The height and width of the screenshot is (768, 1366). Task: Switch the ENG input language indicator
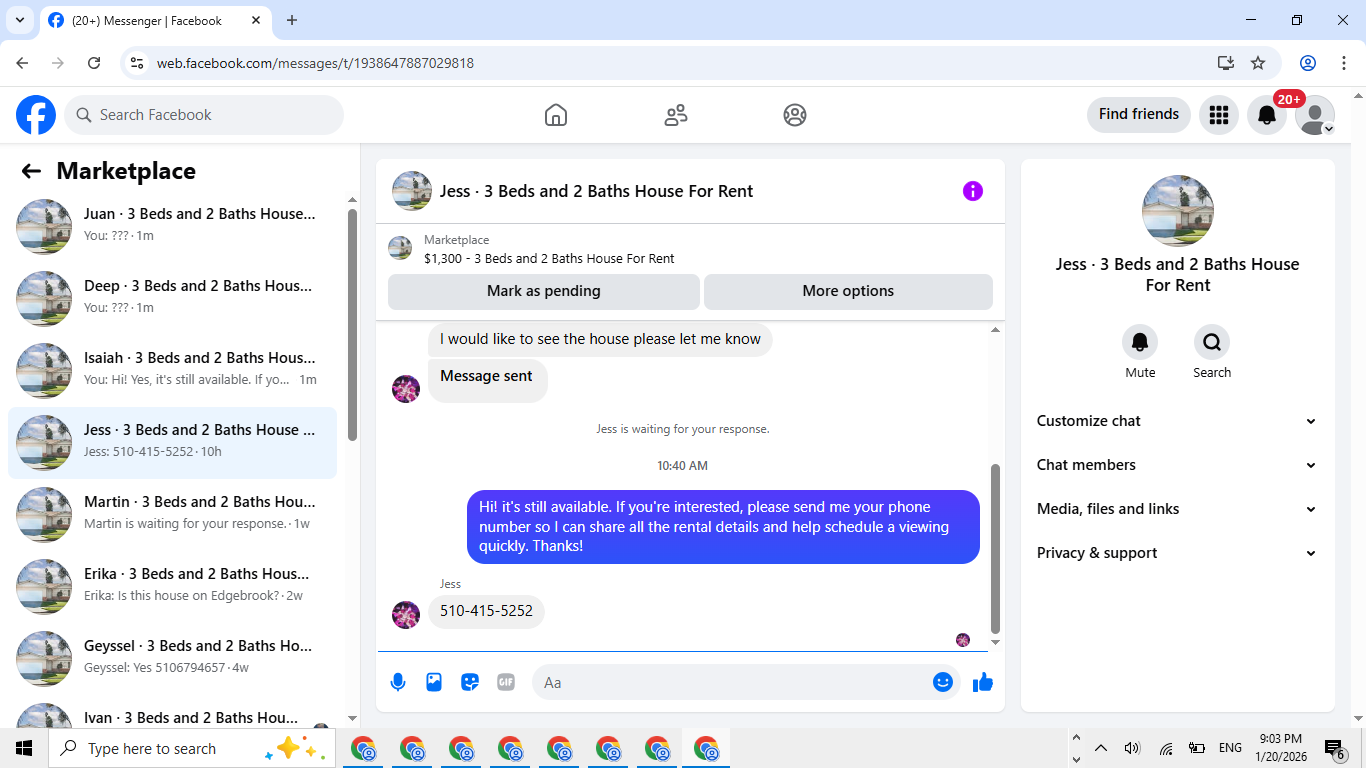coord(1230,748)
